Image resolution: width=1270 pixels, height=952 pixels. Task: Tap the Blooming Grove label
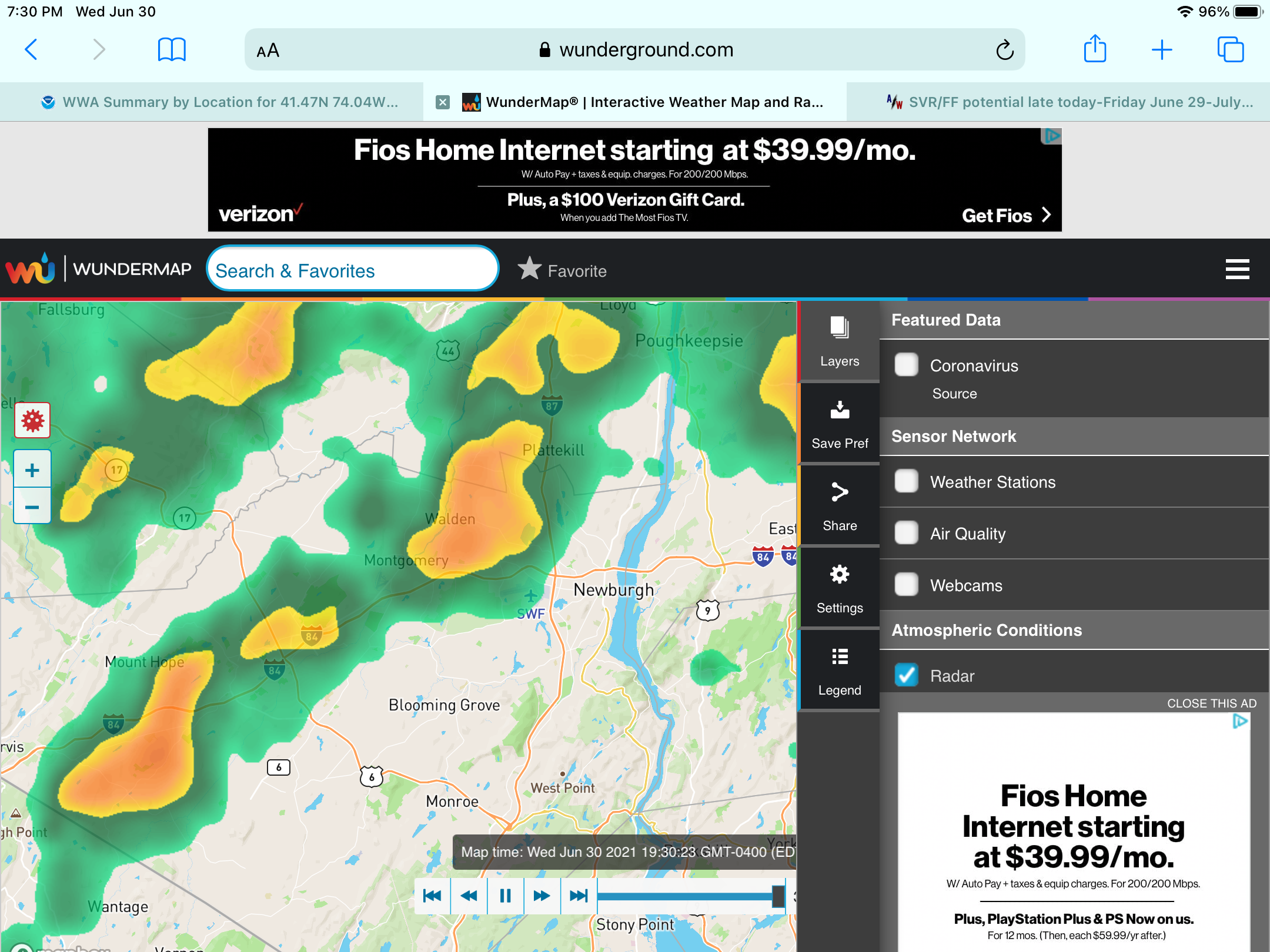444,705
